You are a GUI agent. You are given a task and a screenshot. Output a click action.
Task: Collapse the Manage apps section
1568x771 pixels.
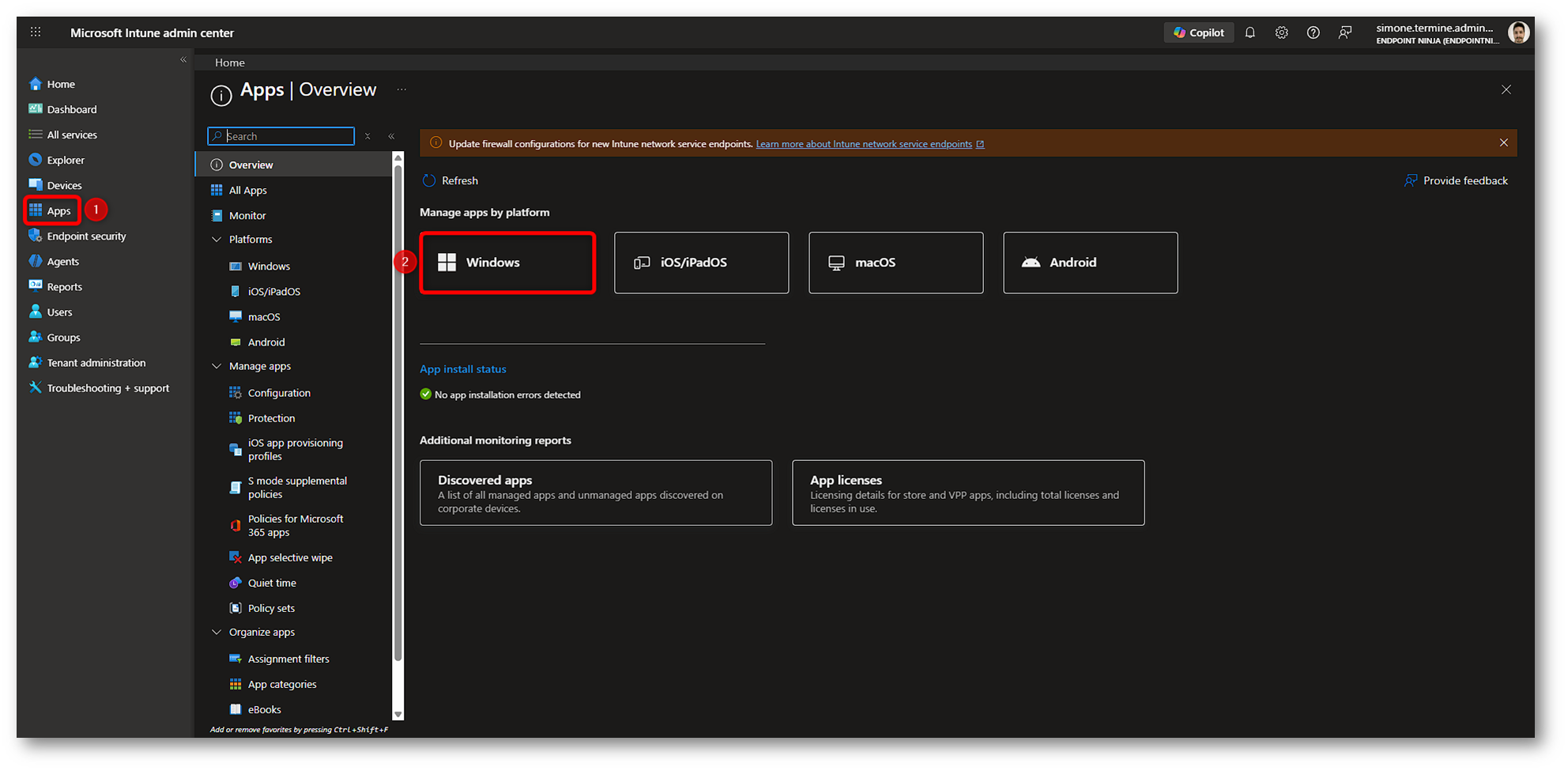tap(217, 366)
